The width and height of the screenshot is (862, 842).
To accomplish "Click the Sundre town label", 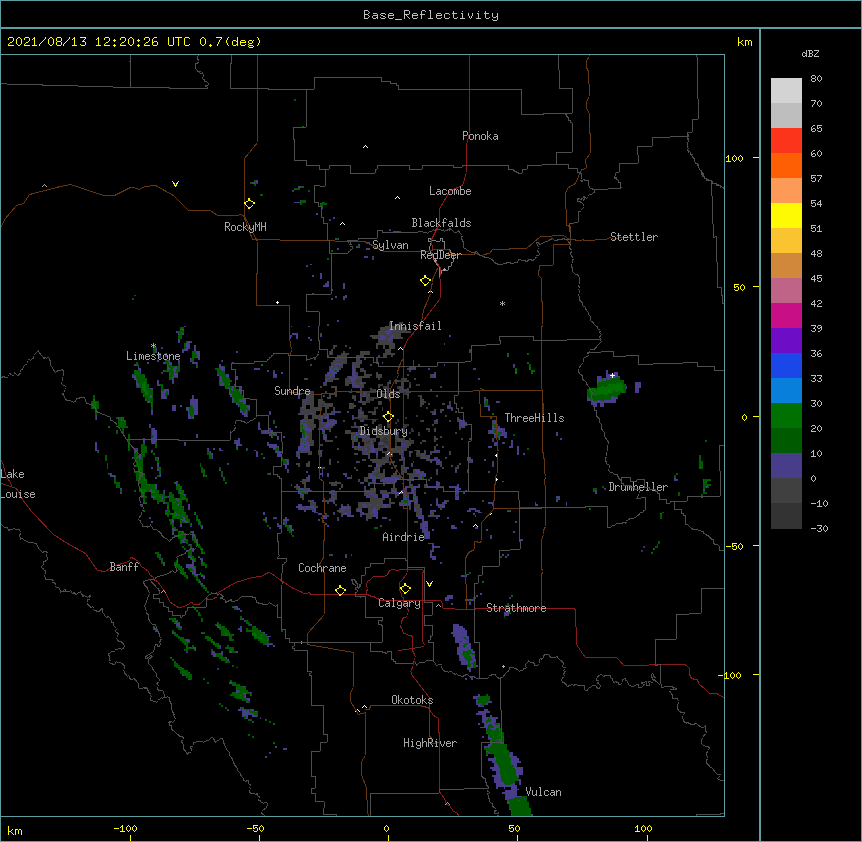I will pyautogui.click(x=292, y=391).
